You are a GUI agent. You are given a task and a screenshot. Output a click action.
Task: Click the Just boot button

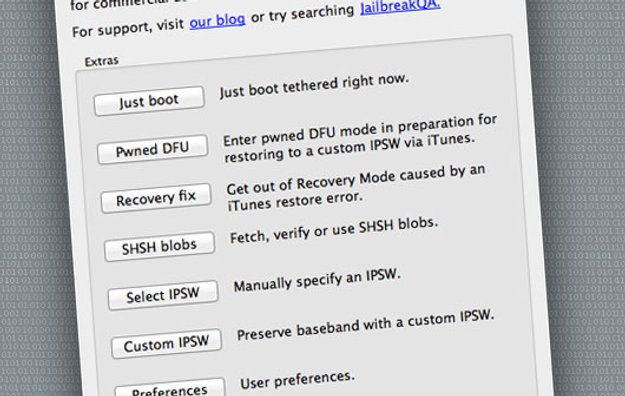pos(149,101)
